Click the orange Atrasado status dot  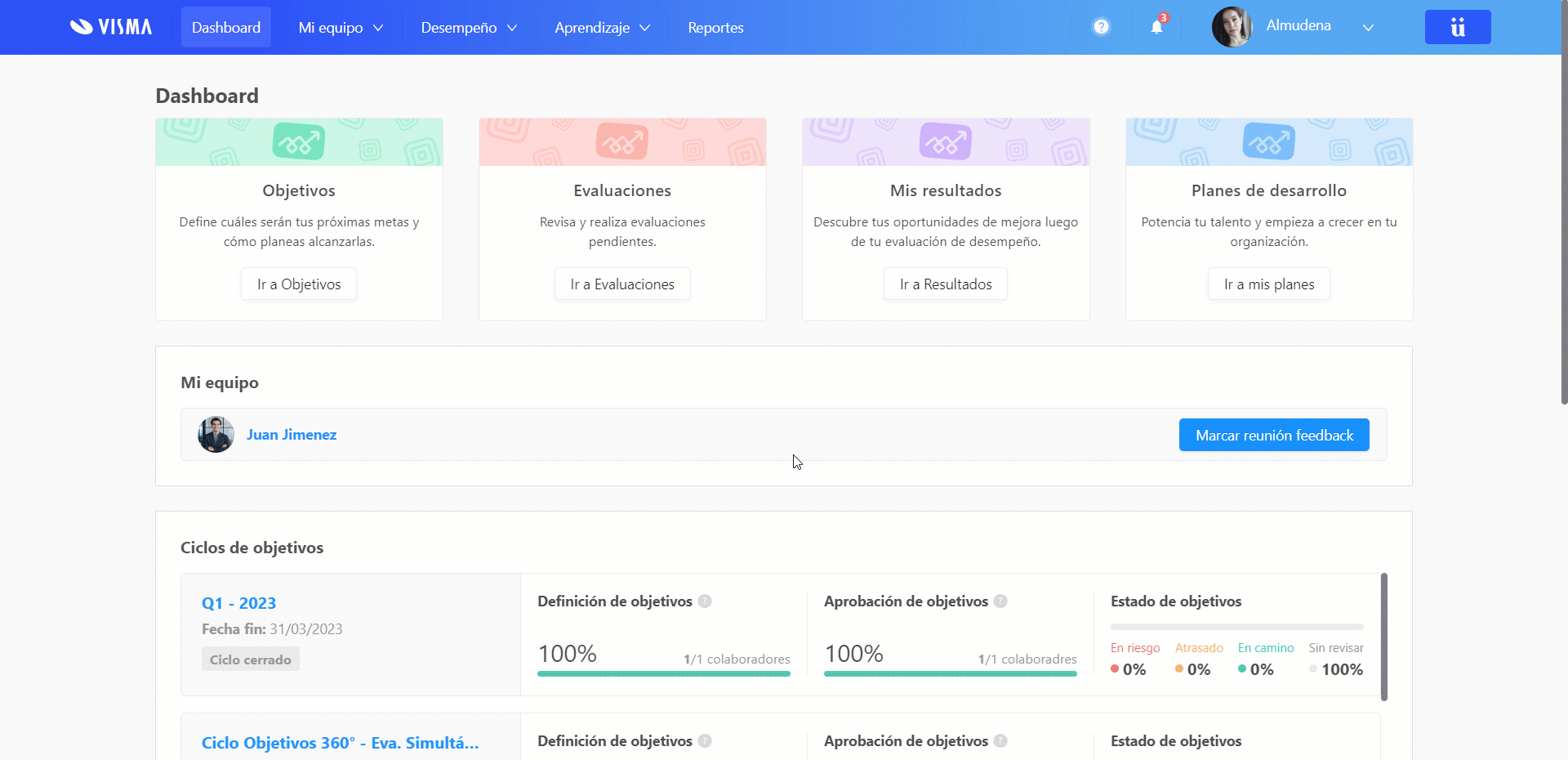pyautogui.click(x=1179, y=669)
